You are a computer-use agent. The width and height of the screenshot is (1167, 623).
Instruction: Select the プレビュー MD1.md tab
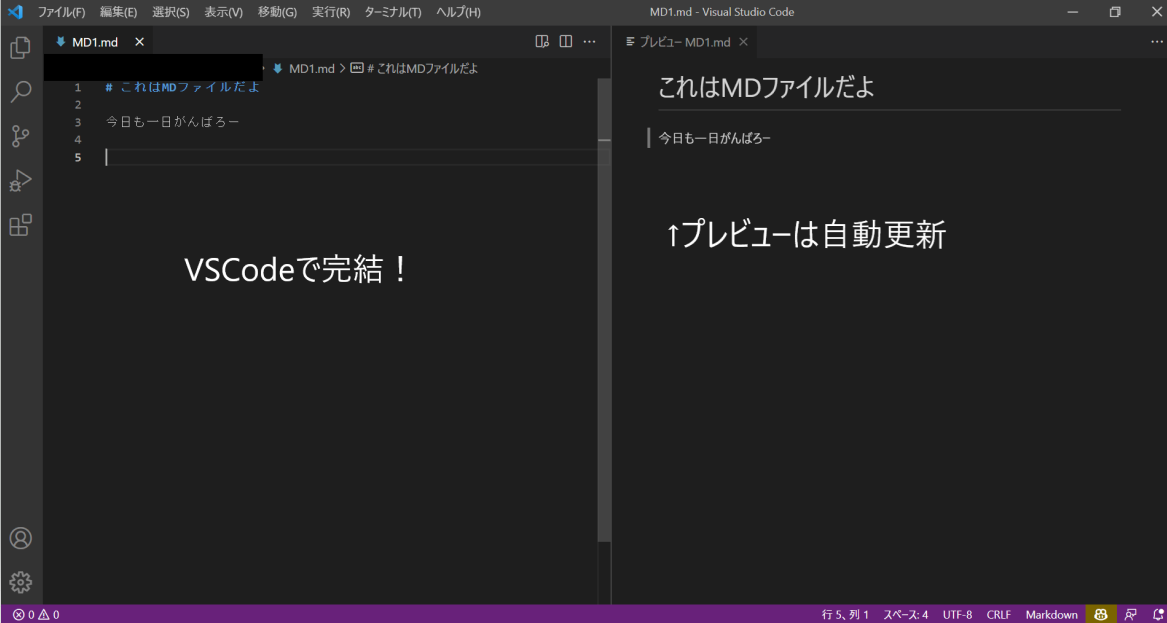pyautogui.click(x=685, y=42)
